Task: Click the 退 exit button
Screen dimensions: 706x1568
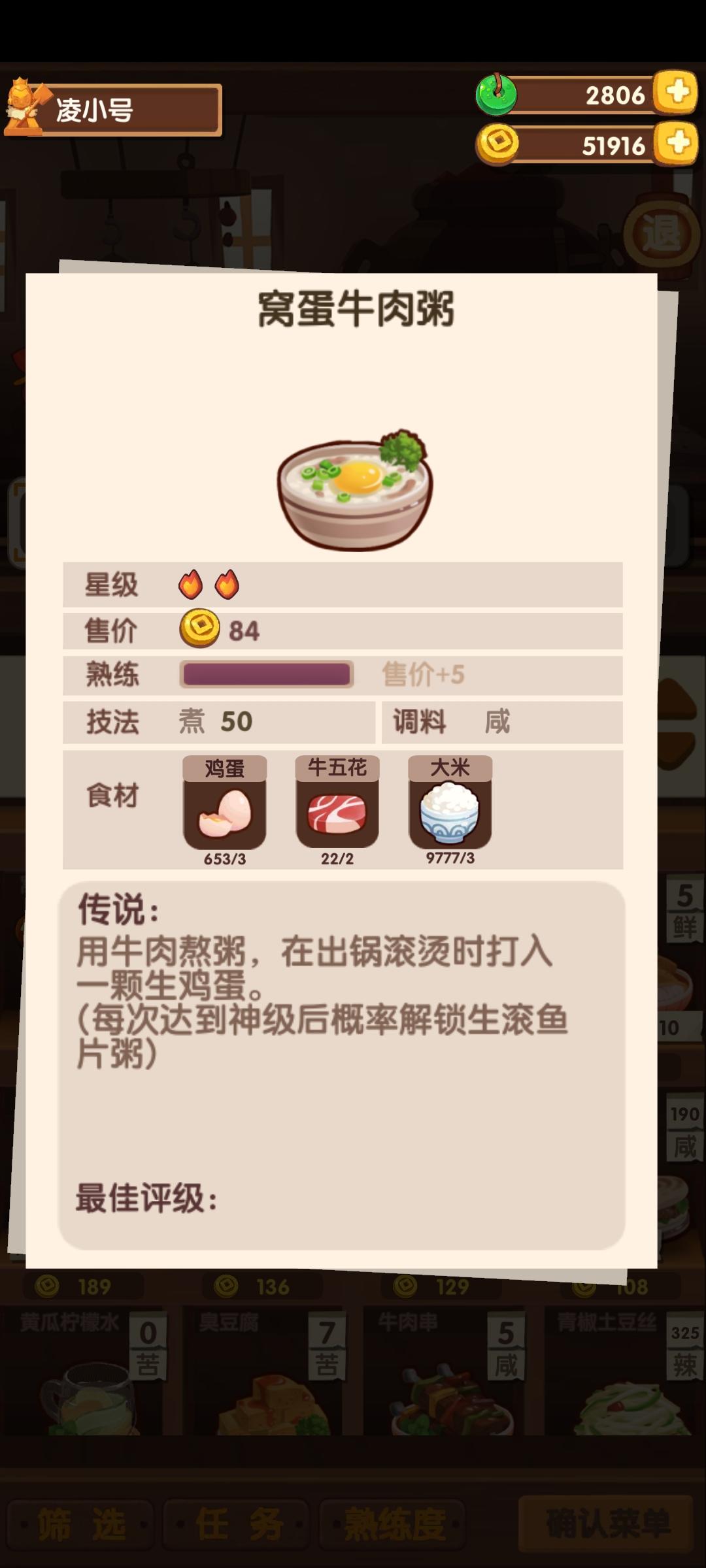Action: (x=661, y=233)
